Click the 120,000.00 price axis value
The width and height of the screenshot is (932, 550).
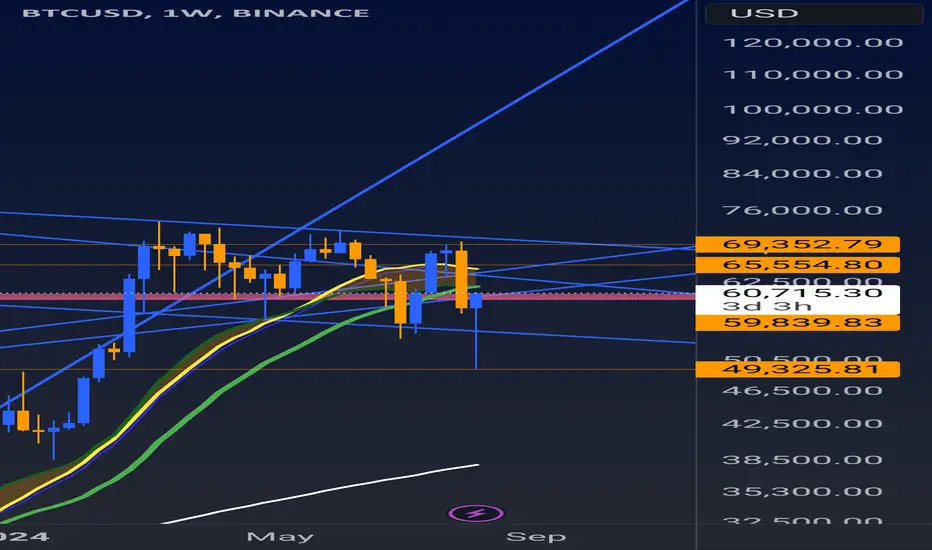coord(813,43)
